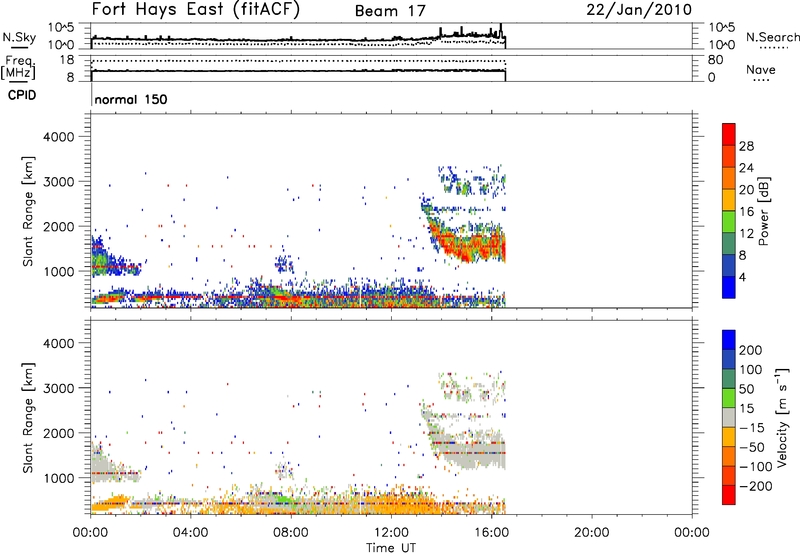Image resolution: width=800 pixels, height=554 pixels.
Task: Click the gray band of the velocity color bar
Action: tap(729, 418)
